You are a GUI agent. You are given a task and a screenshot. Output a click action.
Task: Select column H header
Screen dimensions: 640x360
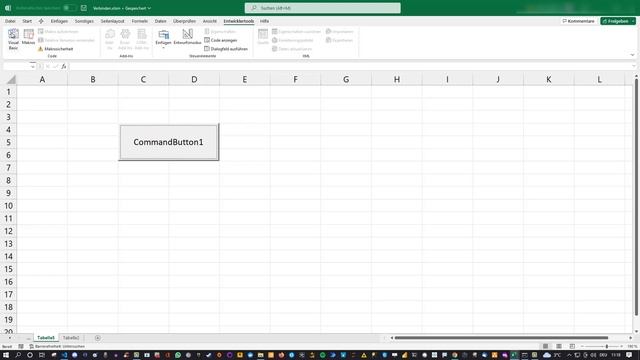[397, 79]
